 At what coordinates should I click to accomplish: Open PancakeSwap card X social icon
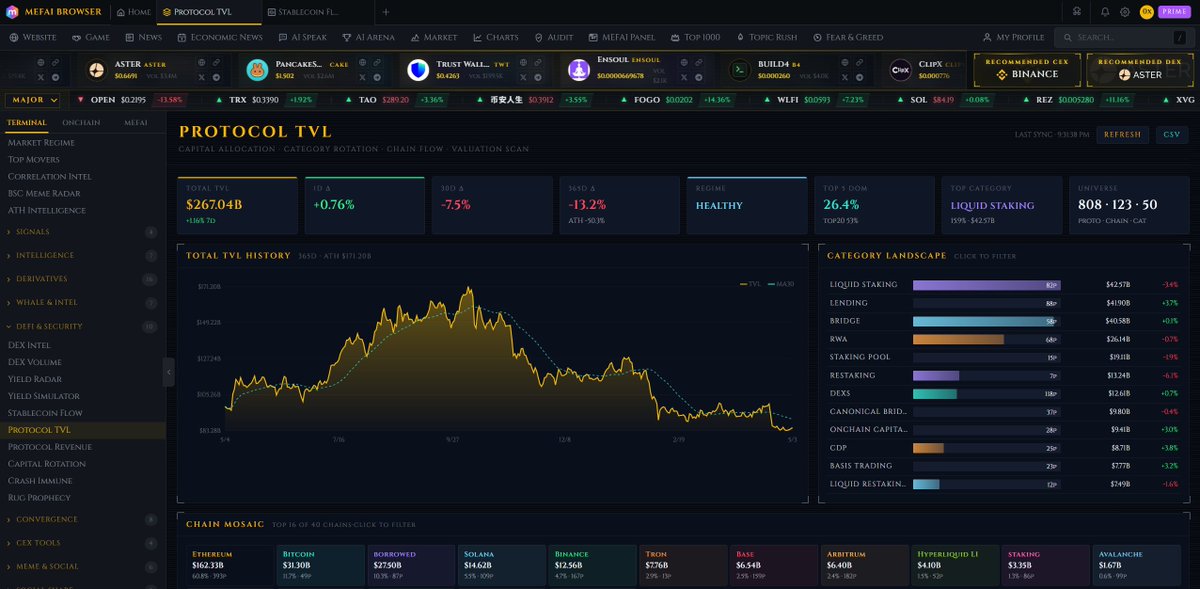pyautogui.click(x=362, y=77)
